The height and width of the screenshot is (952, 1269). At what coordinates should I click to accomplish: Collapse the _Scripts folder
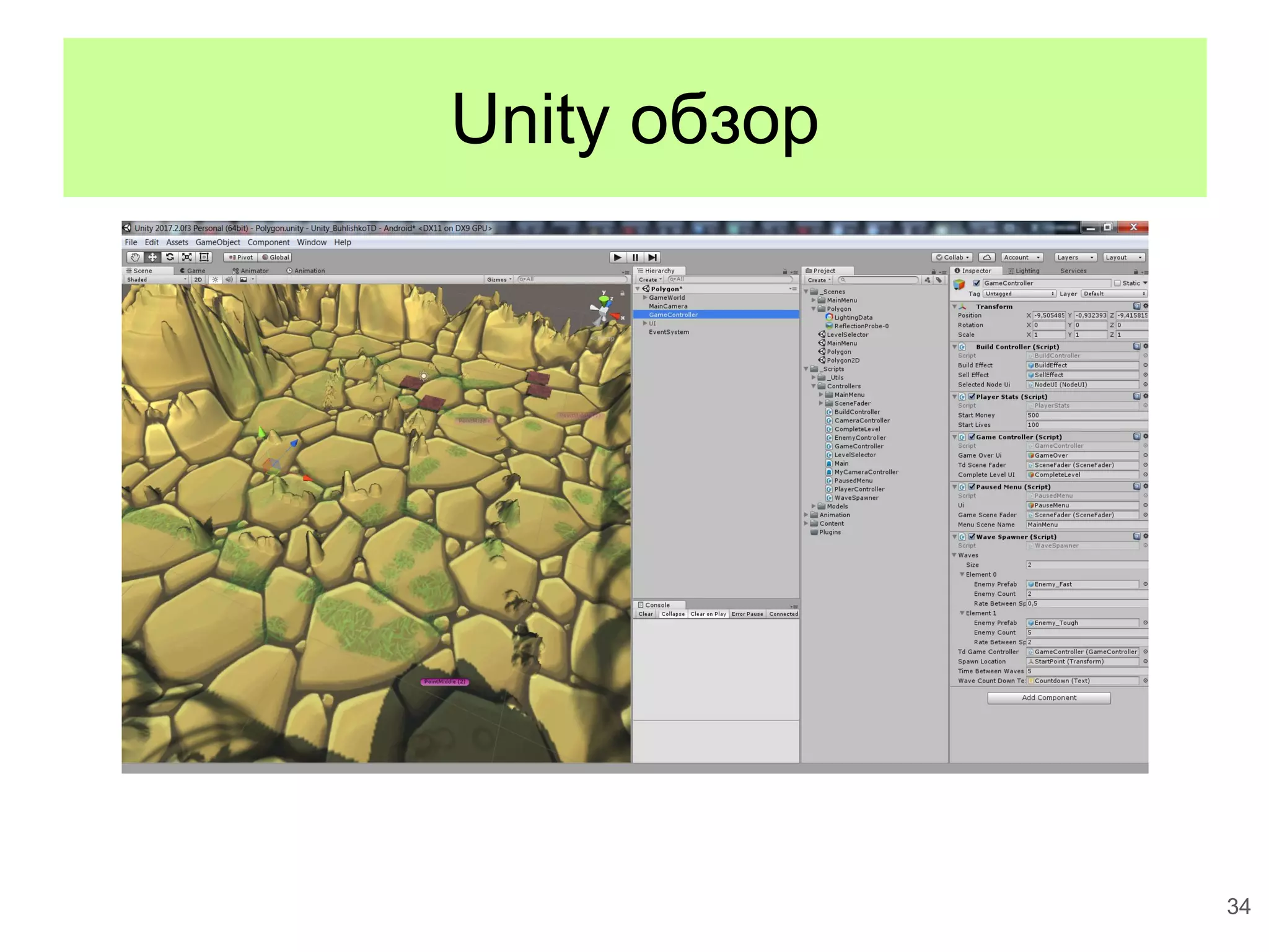tap(806, 369)
